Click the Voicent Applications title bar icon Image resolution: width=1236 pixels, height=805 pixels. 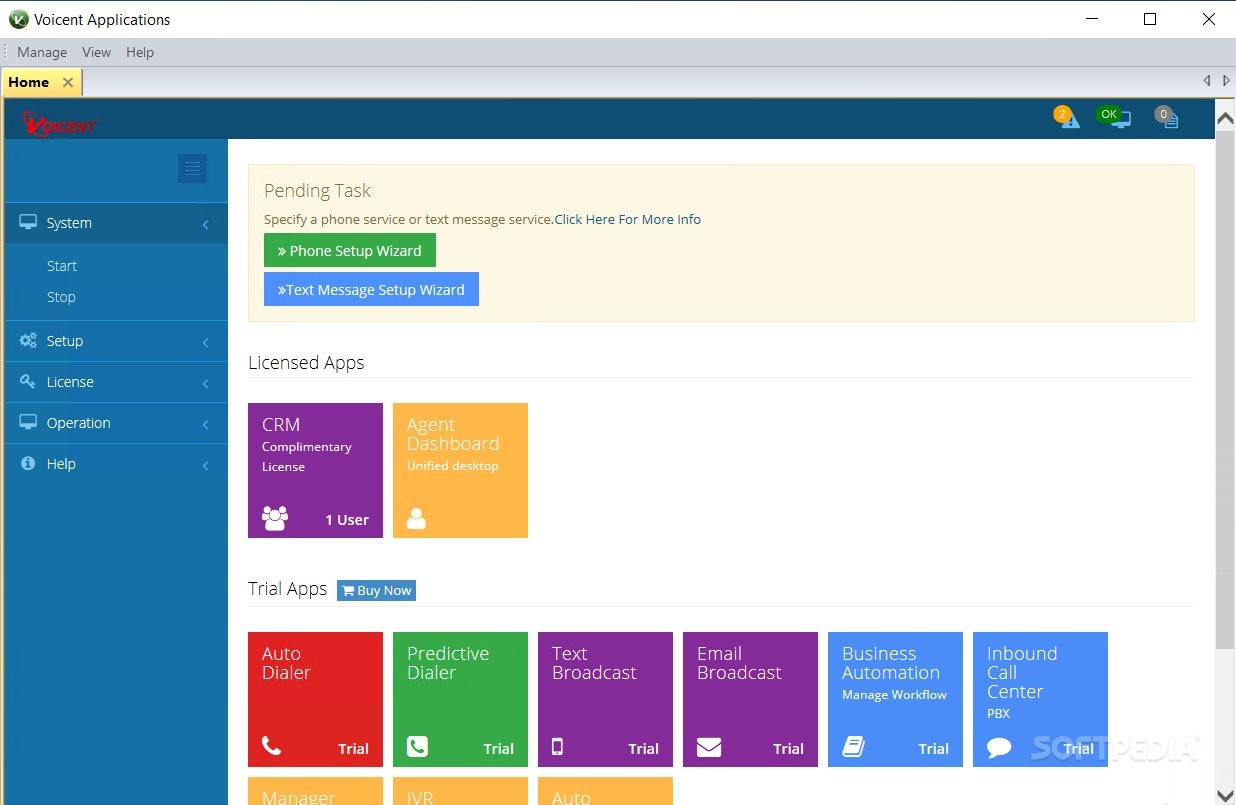[x=18, y=19]
